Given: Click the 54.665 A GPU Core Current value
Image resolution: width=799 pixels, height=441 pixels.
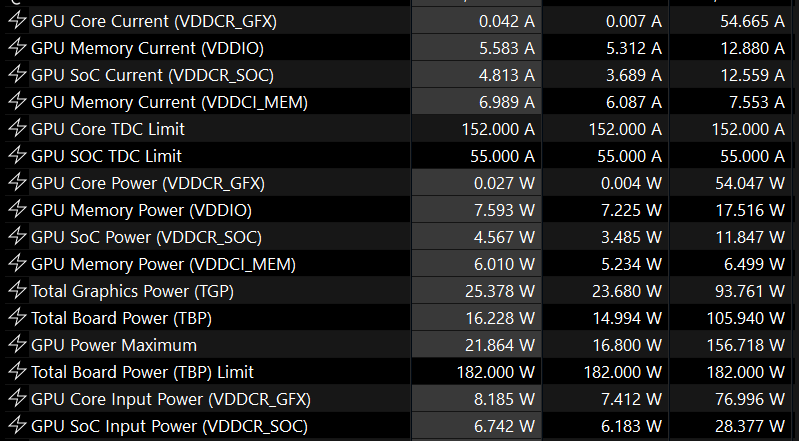Looking at the screenshot, I should (x=745, y=21).
